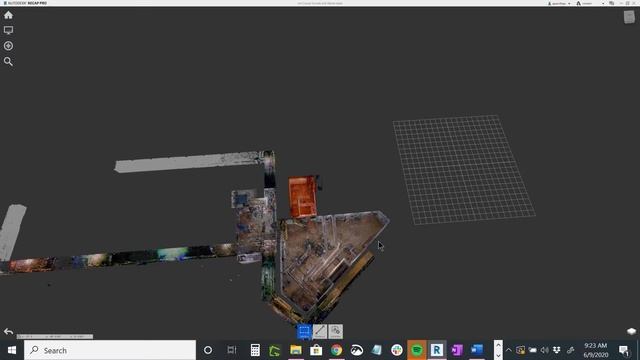Open the Display Settings monitor icon

coord(8,31)
